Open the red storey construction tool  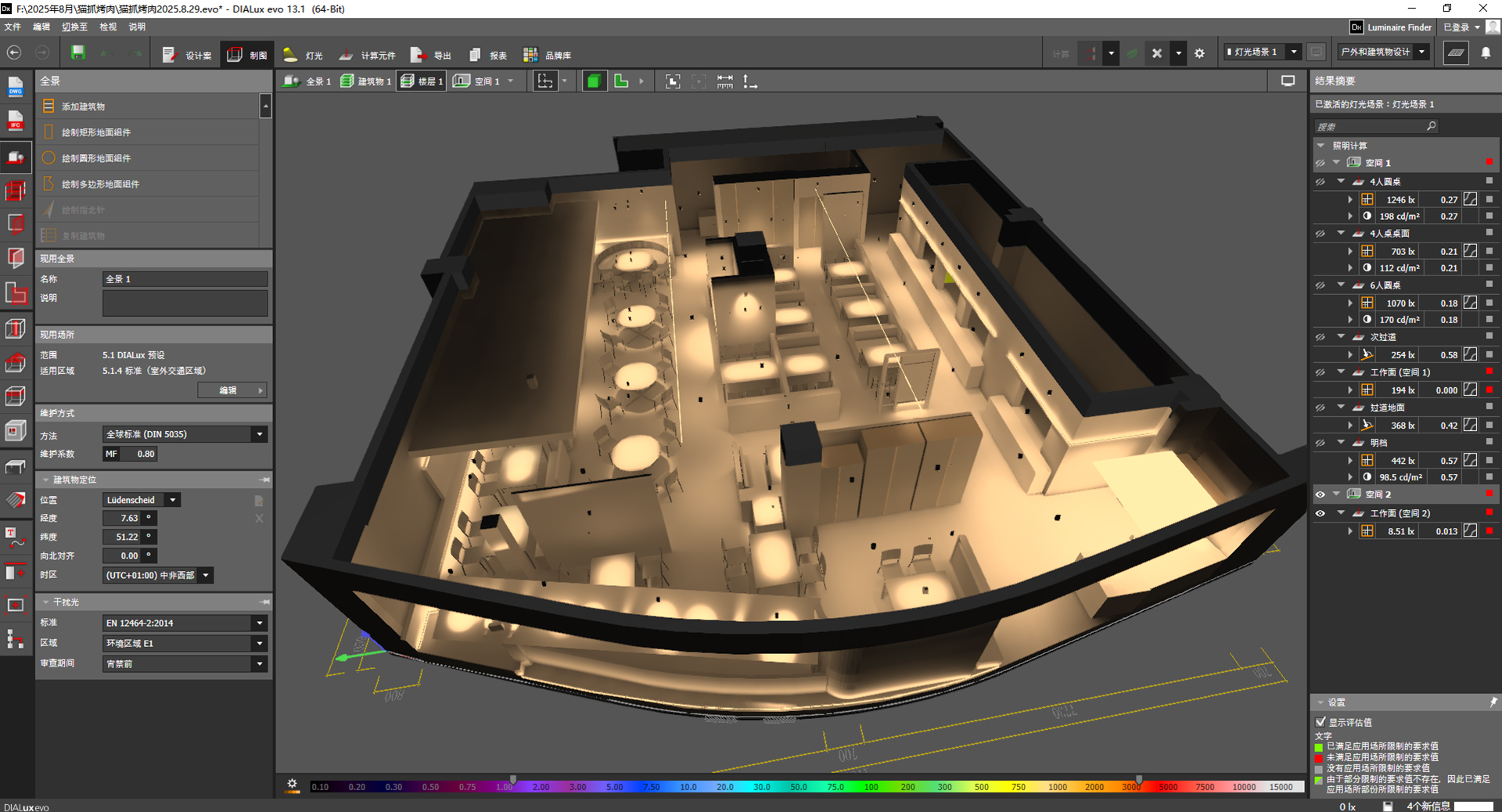pos(16,191)
